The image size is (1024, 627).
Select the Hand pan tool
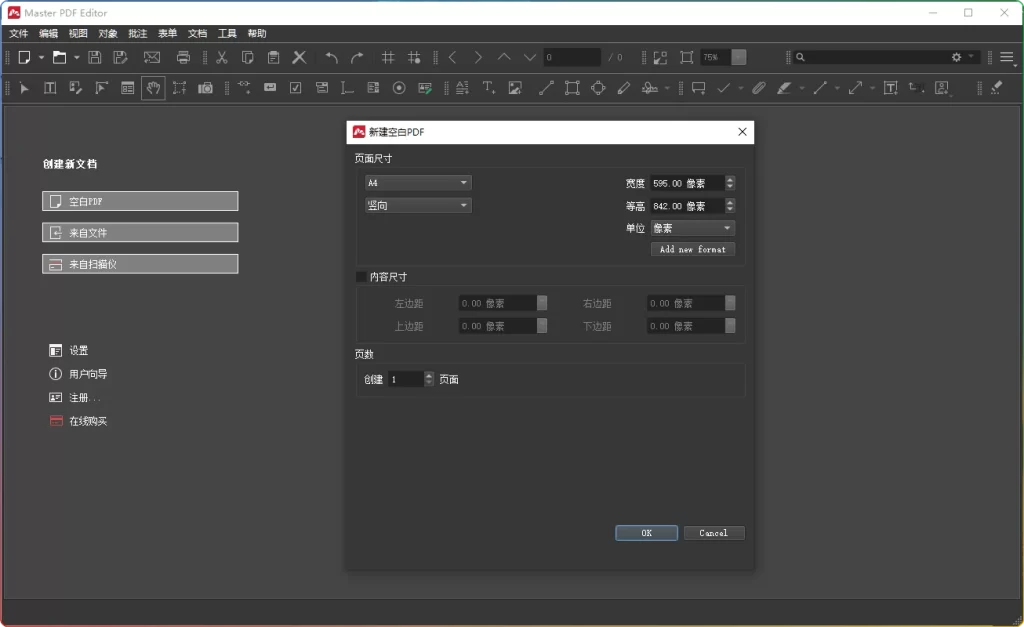(152, 88)
